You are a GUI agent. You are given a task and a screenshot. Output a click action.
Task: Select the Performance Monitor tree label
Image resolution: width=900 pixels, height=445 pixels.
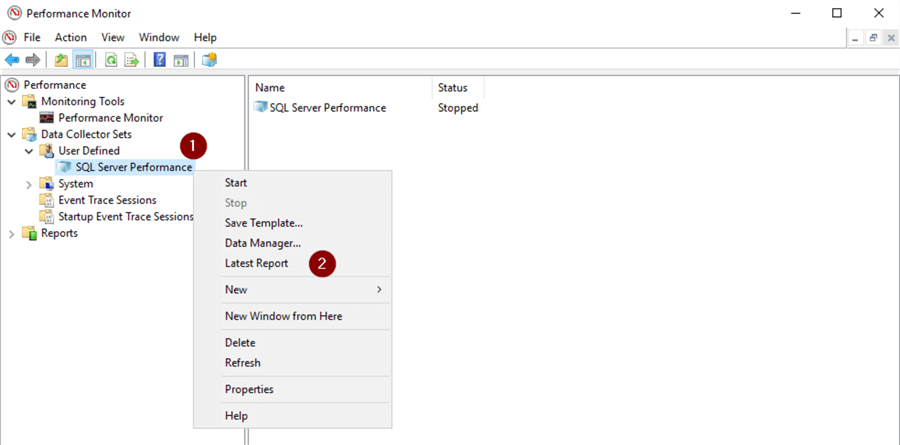(111, 118)
